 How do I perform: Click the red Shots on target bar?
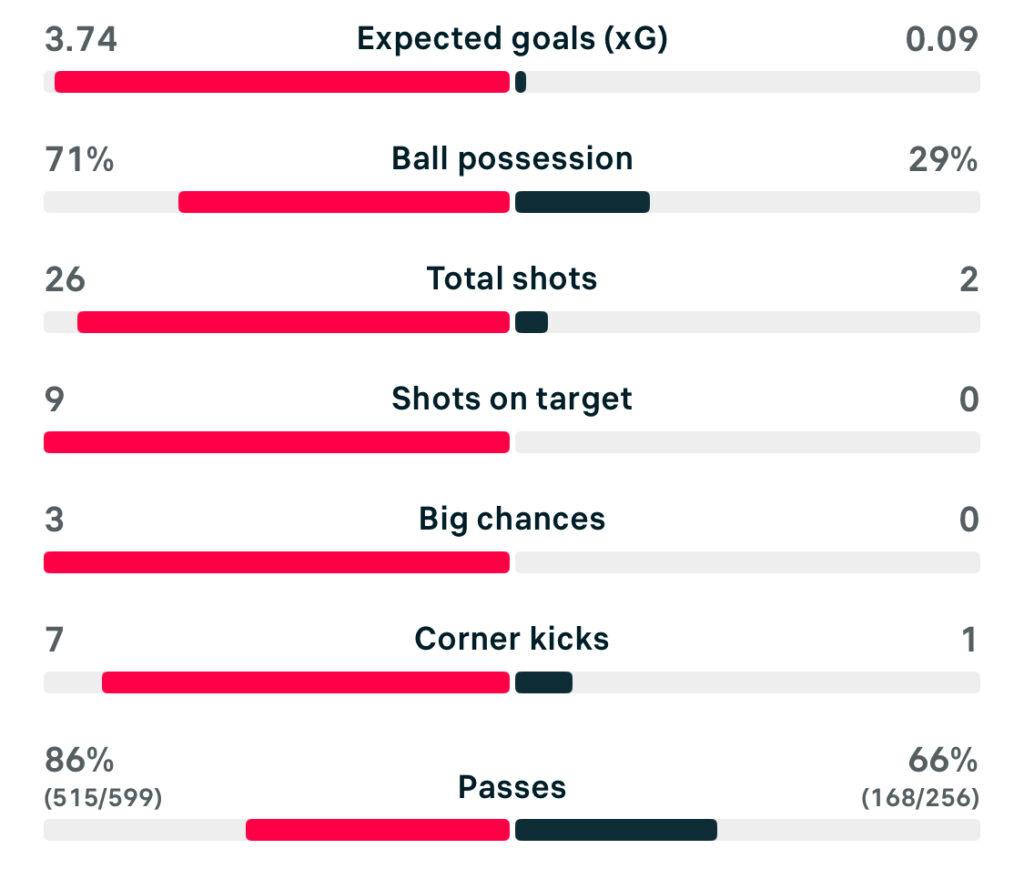(277, 442)
